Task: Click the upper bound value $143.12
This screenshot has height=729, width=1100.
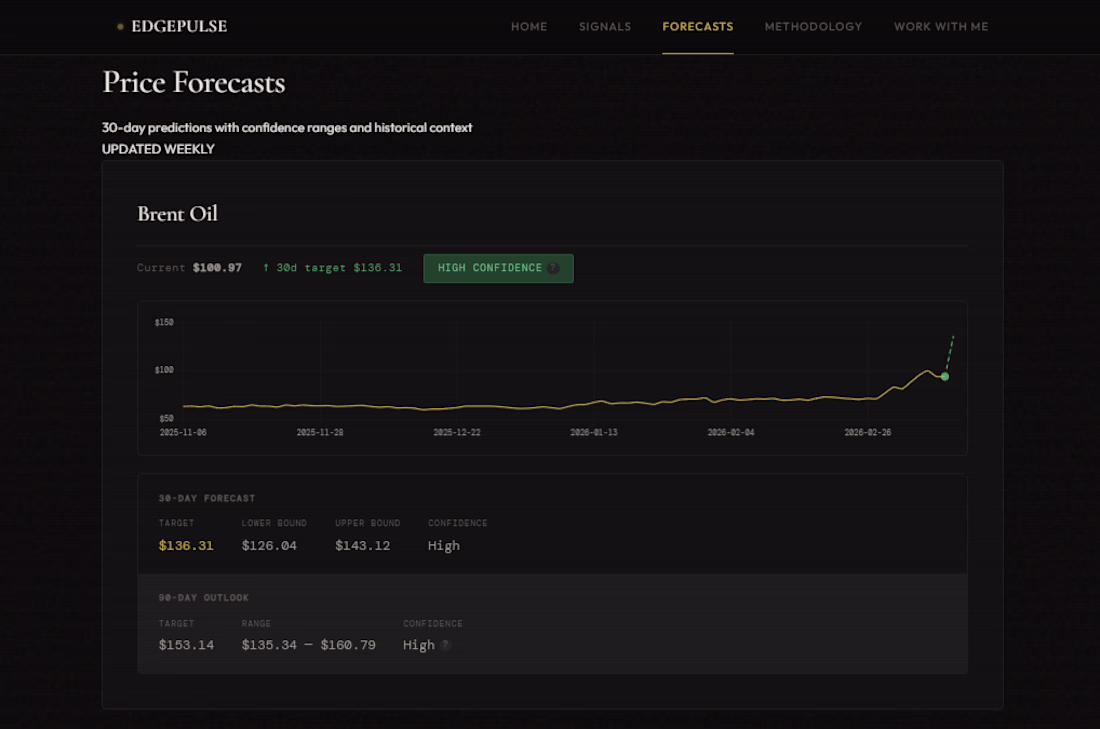Action: tap(363, 546)
